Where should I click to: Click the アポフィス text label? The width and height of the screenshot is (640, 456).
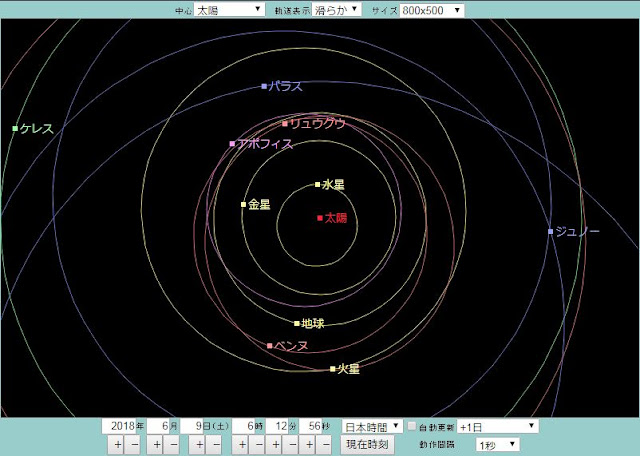pyautogui.click(x=265, y=144)
